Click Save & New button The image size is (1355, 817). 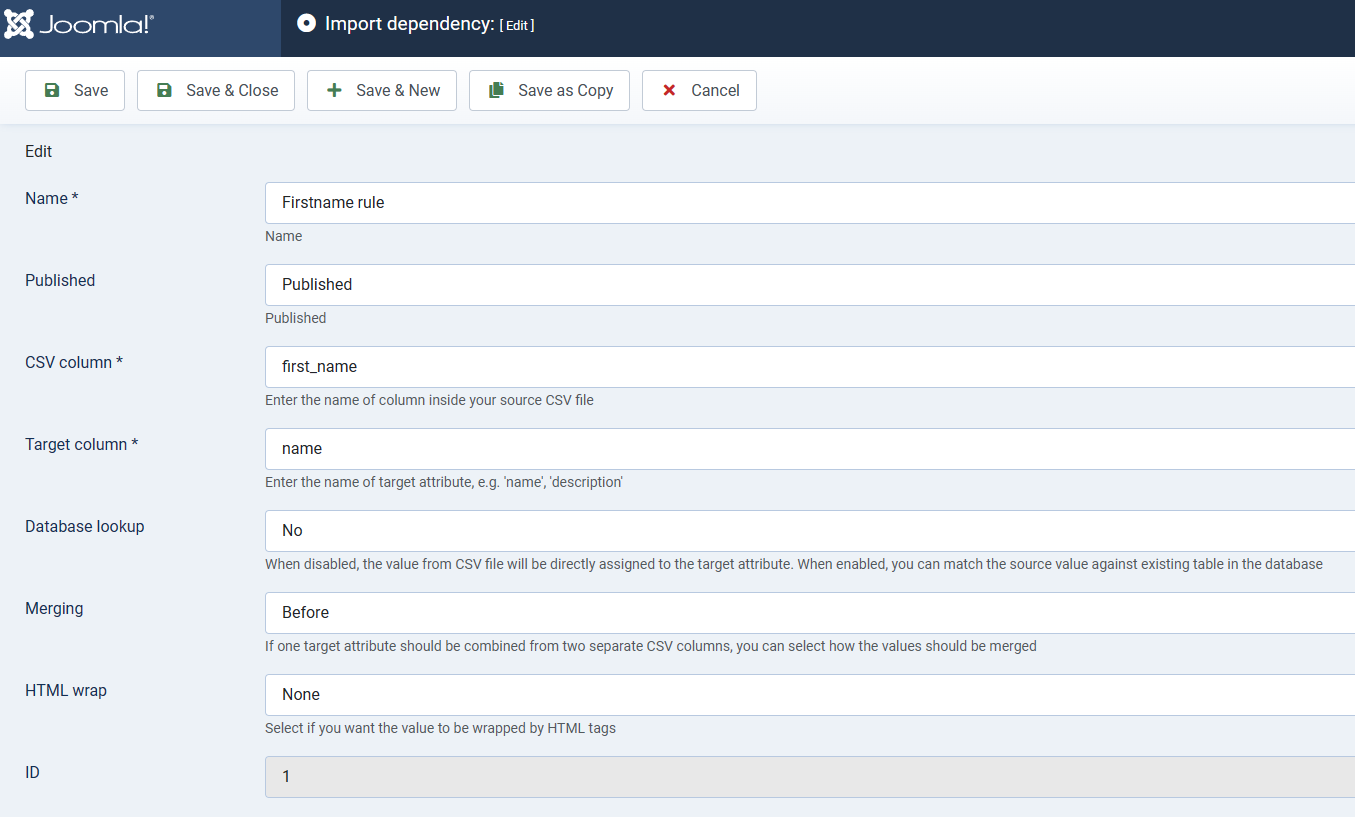pos(382,90)
